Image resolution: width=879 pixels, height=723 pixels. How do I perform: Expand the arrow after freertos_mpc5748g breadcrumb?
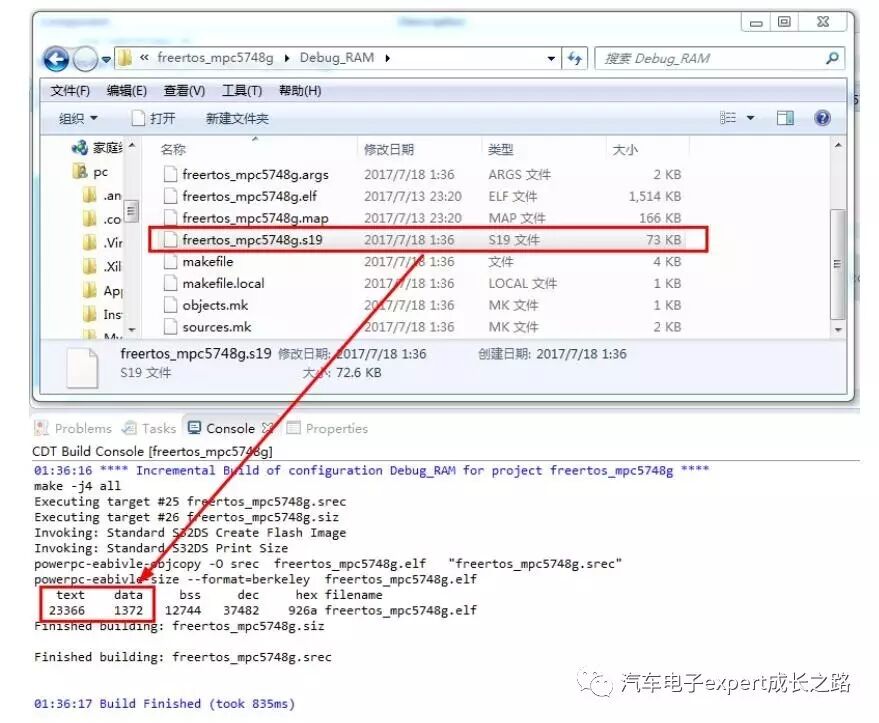(287, 58)
